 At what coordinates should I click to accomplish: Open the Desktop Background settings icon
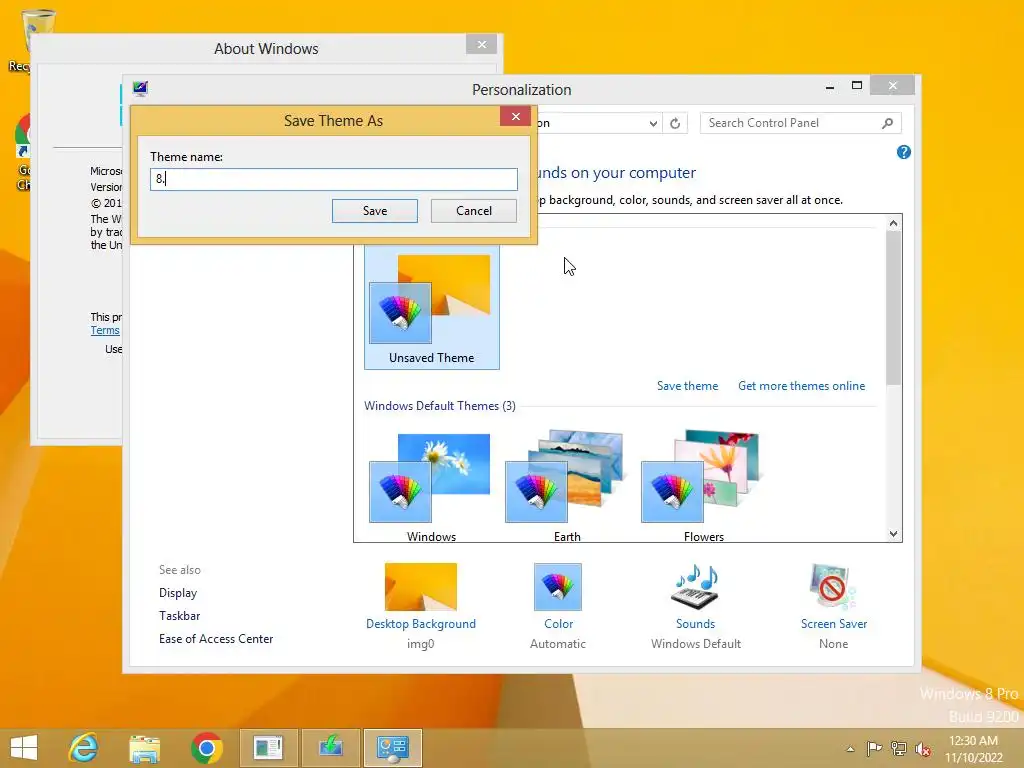tap(421, 586)
